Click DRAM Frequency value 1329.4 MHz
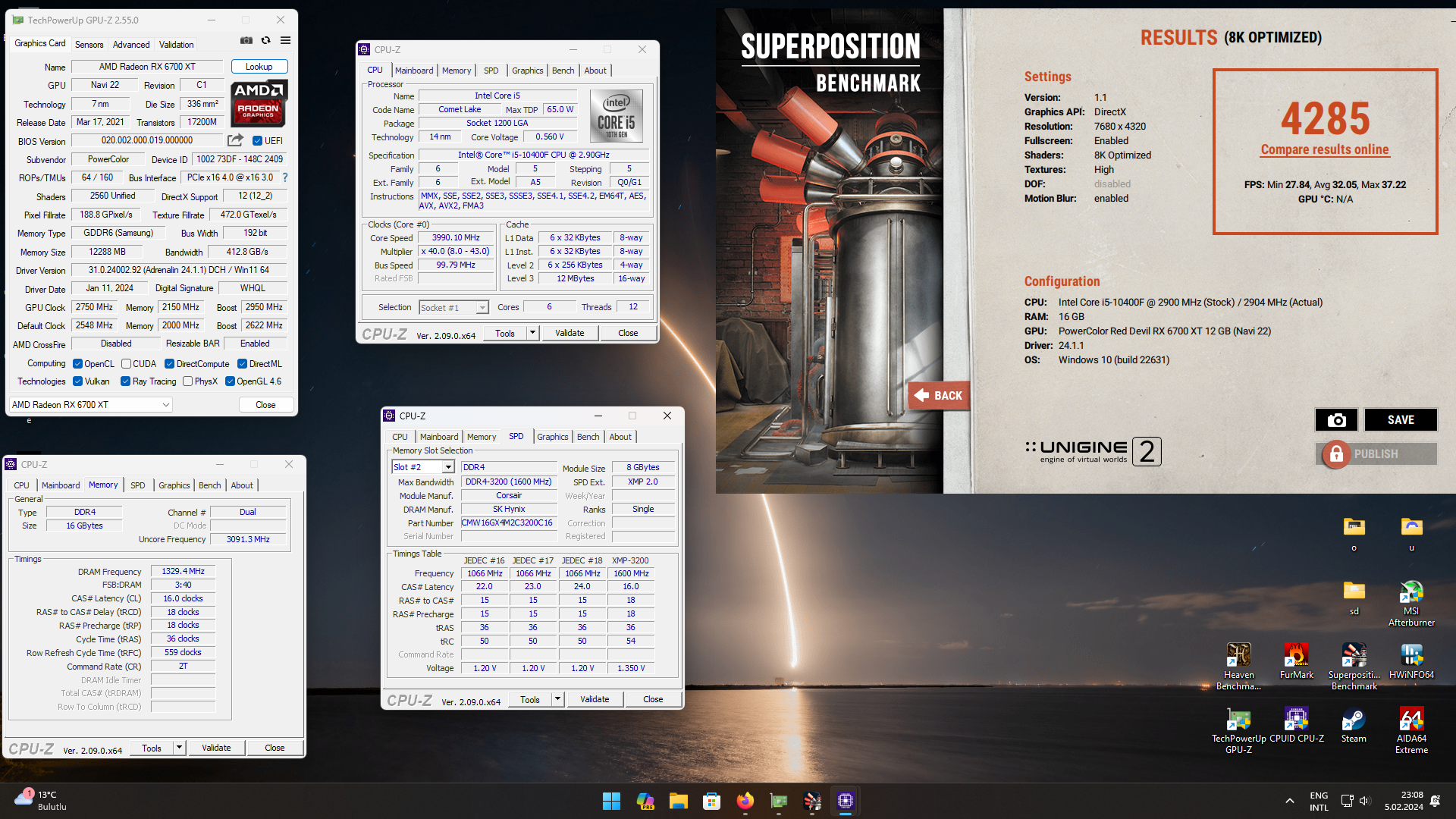Viewport: 1456px width, 819px height. 183,572
